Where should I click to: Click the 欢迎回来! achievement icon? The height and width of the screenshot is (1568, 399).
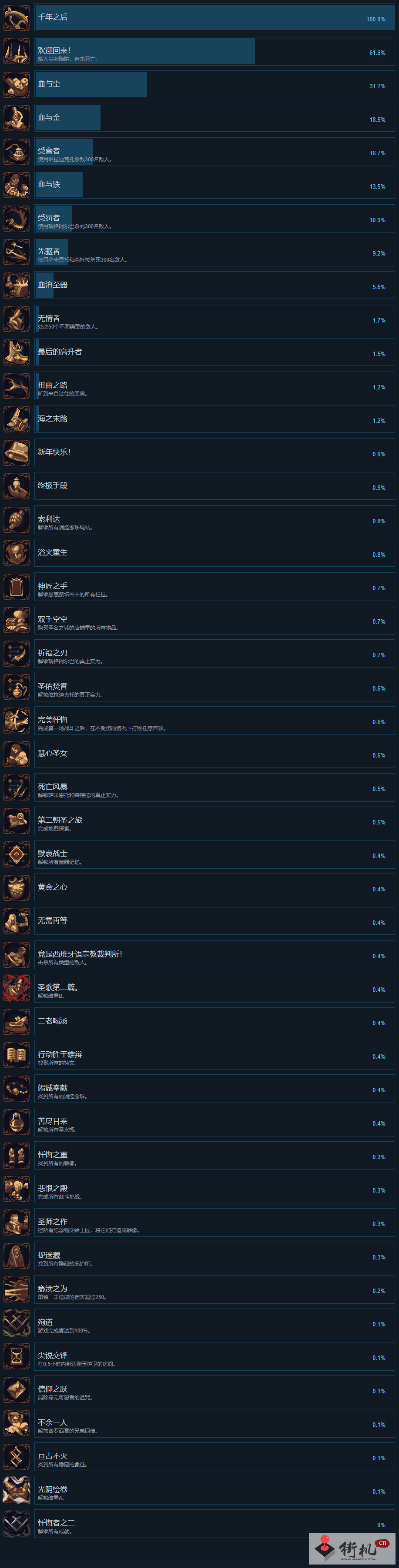tap(17, 51)
